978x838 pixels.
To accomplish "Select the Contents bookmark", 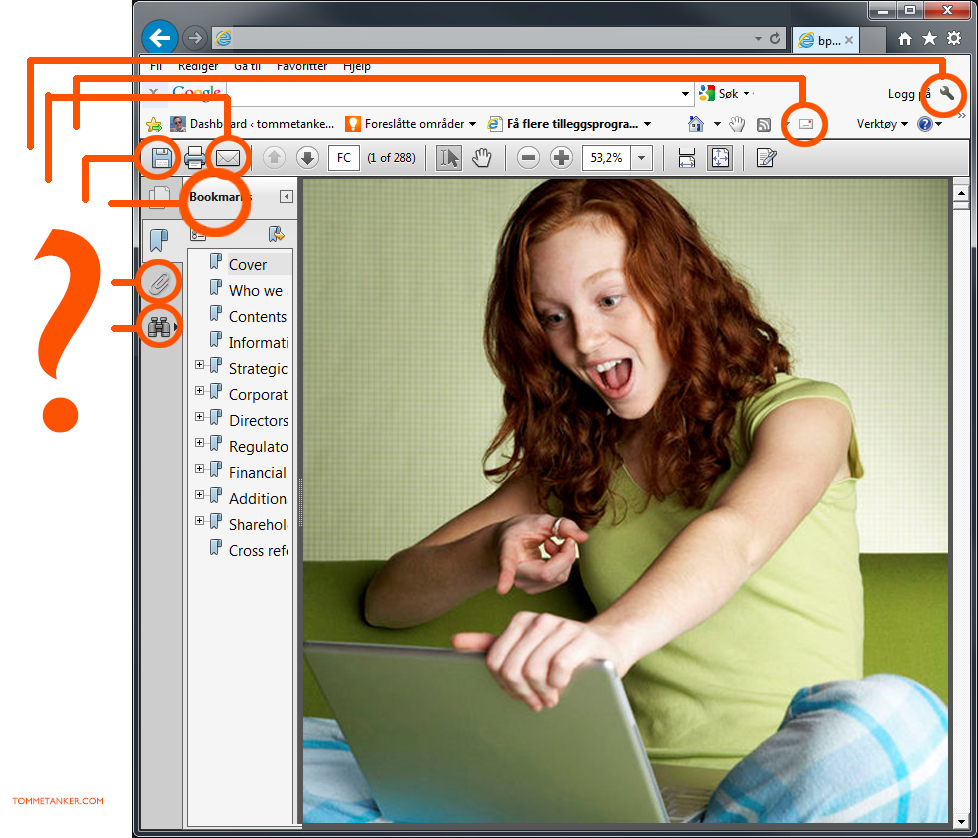I will 257,316.
